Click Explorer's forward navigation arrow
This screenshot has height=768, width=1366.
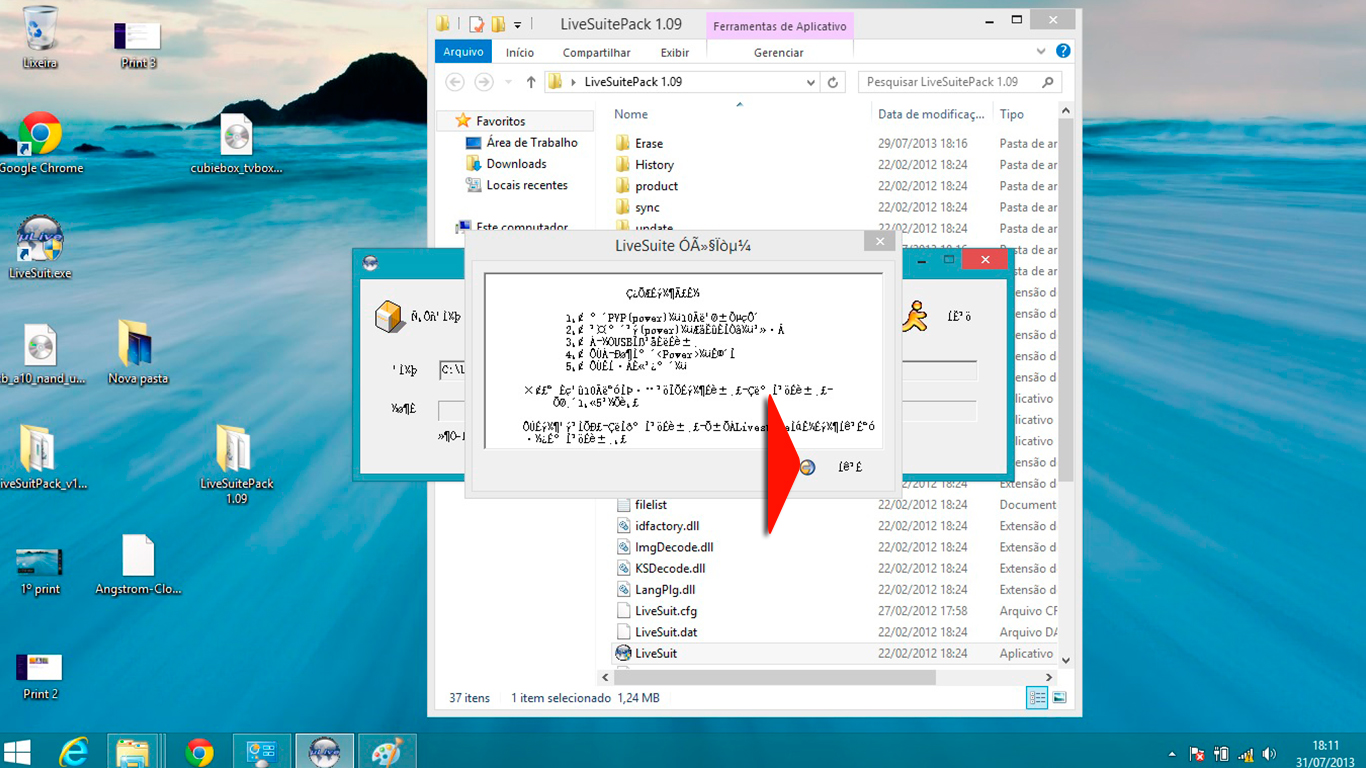click(484, 82)
